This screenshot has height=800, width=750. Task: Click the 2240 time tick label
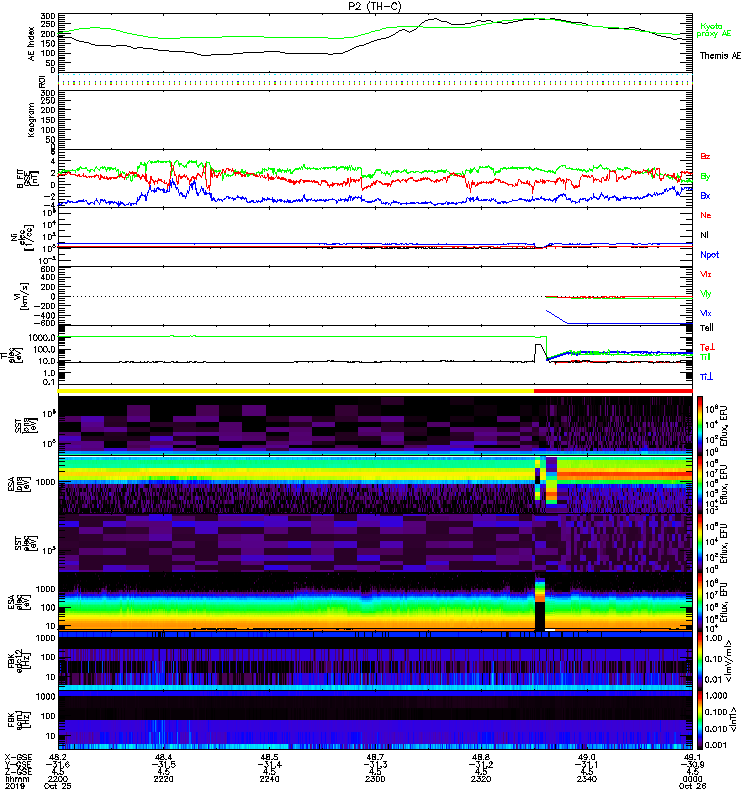point(269,779)
